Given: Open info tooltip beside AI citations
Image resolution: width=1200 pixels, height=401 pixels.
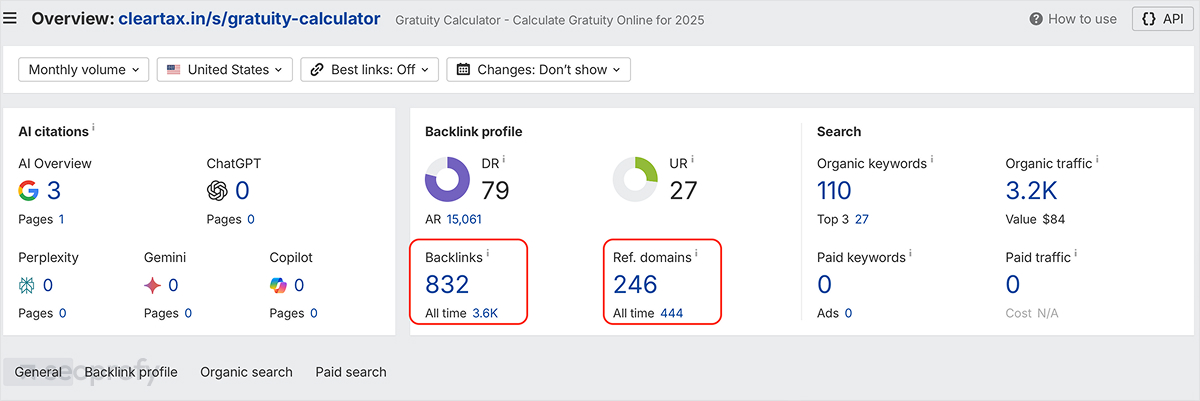Looking at the screenshot, I should click(x=93, y=128).
